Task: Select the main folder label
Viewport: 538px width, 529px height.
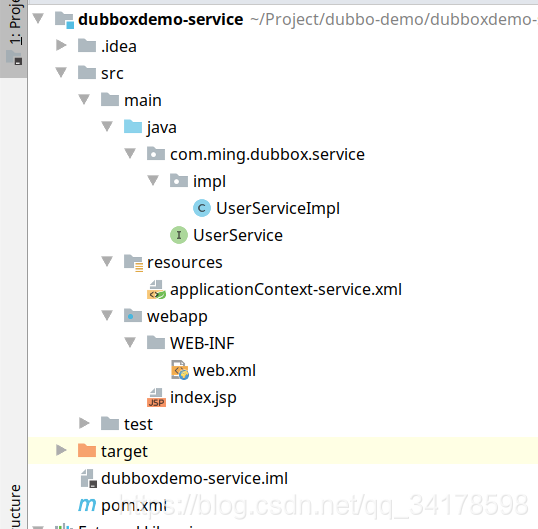Action: click(143, 100)
